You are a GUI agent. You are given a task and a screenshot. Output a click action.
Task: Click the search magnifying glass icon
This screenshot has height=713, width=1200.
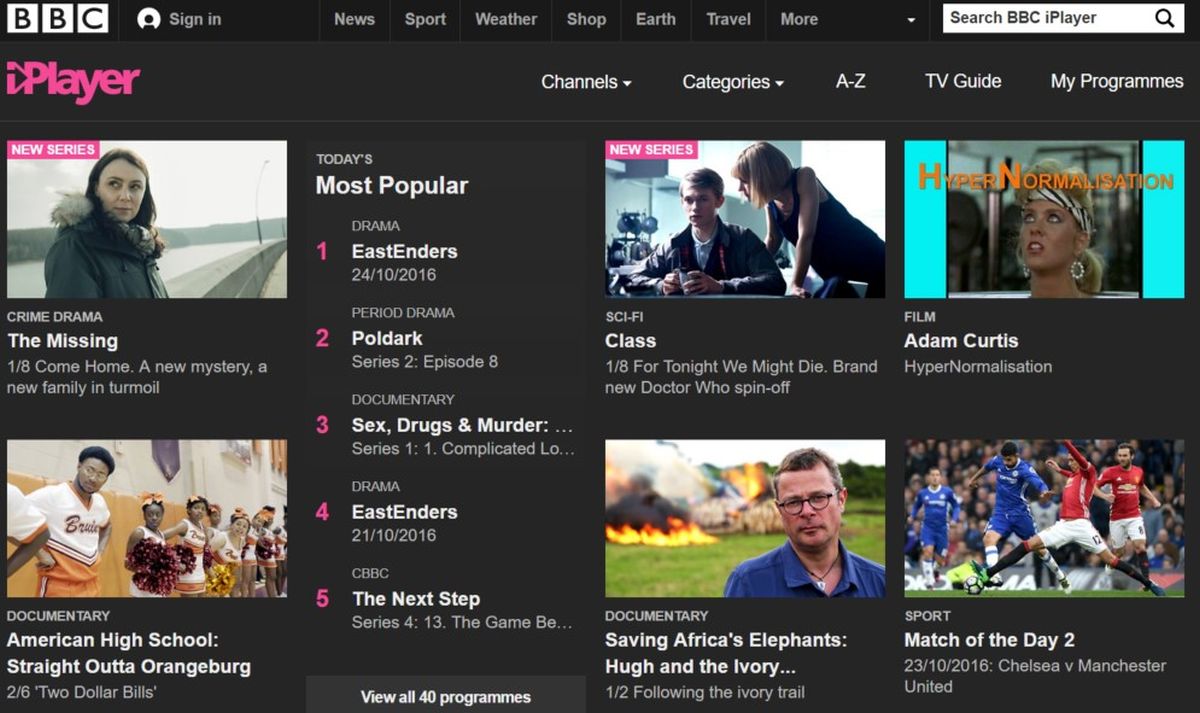pos(1165,18)
